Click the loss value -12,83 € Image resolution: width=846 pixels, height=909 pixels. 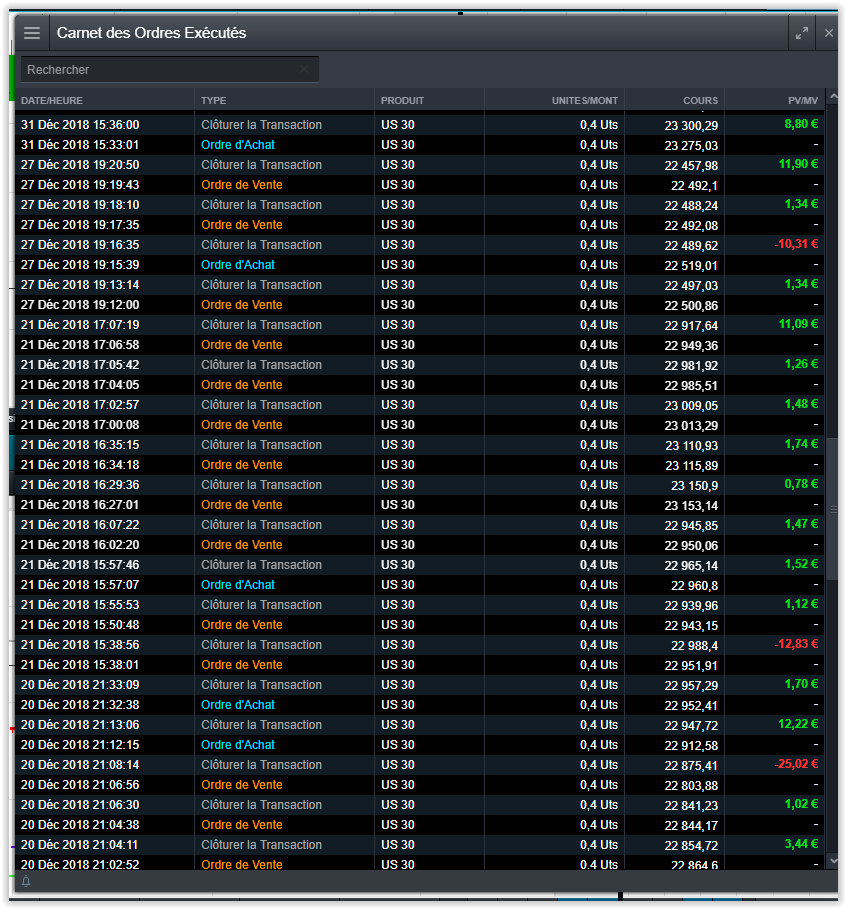[796, 644]
